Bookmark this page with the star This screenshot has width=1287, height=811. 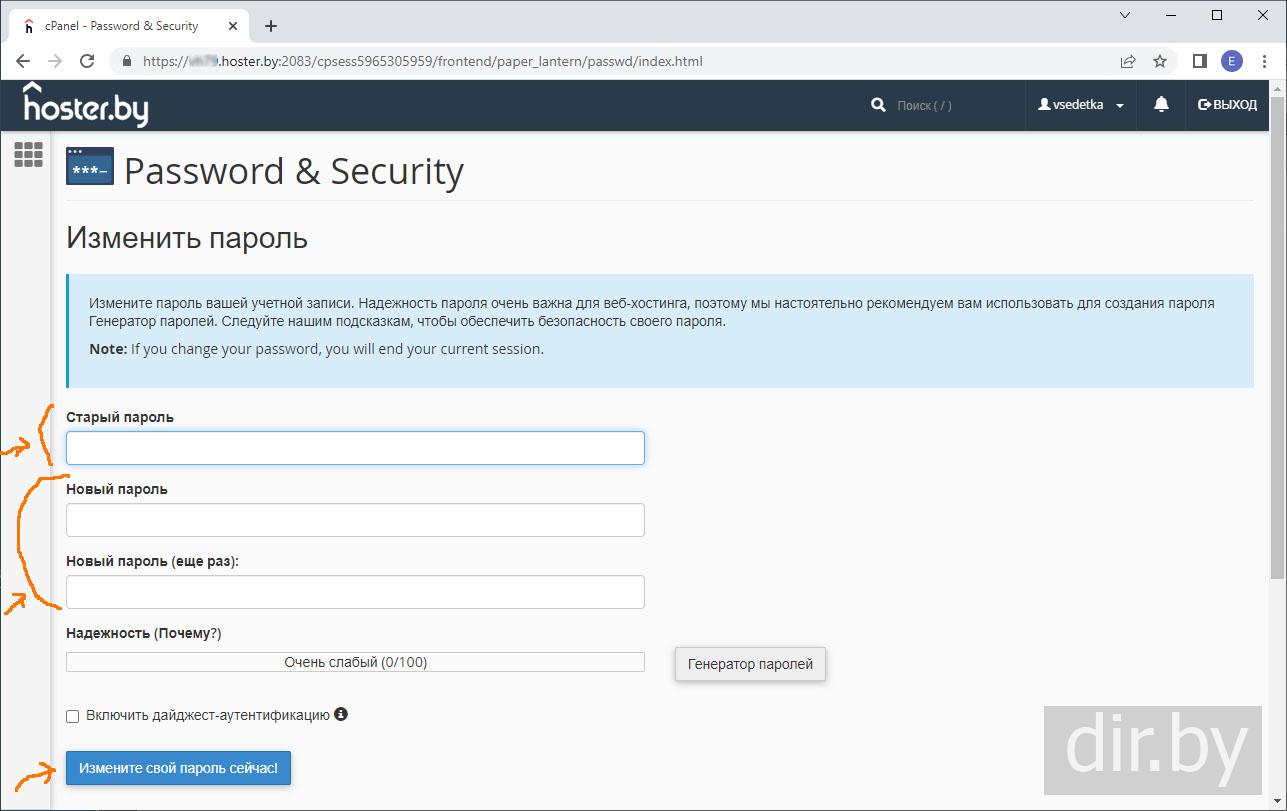[x=1160, y=61]
